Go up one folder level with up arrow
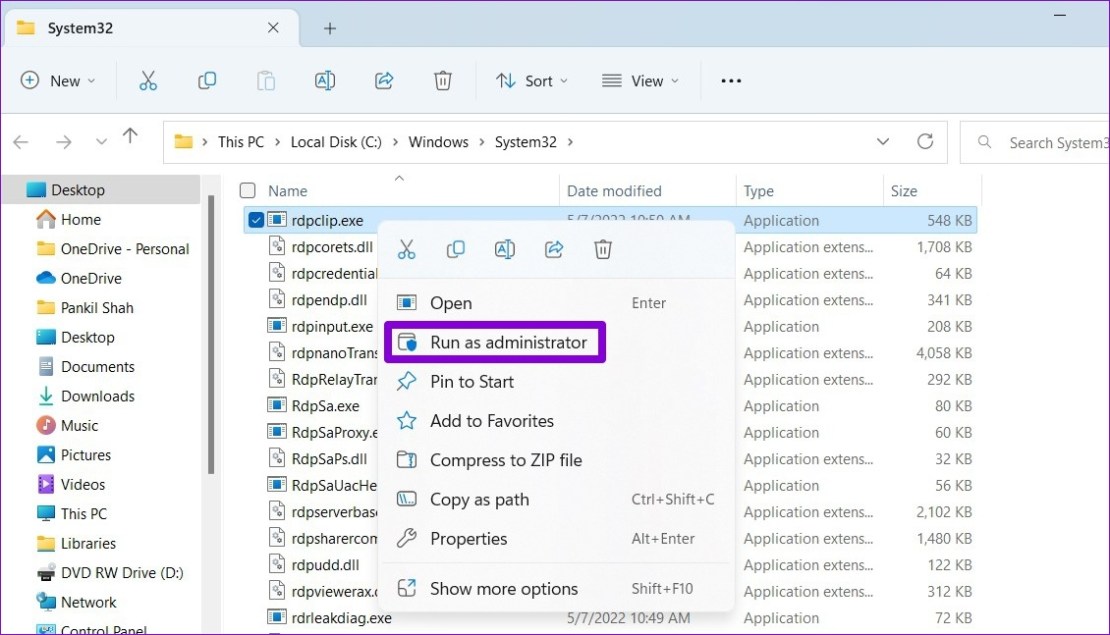 click(130, 135)
